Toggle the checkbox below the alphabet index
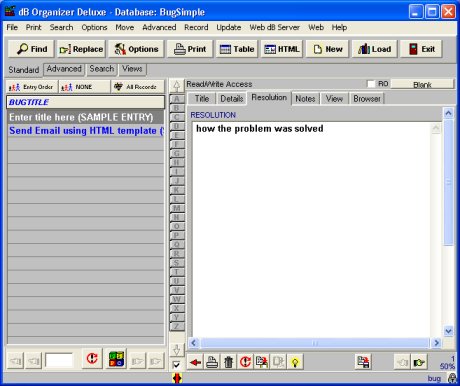This screenshot has height=386, width=460. coord(177,365)
